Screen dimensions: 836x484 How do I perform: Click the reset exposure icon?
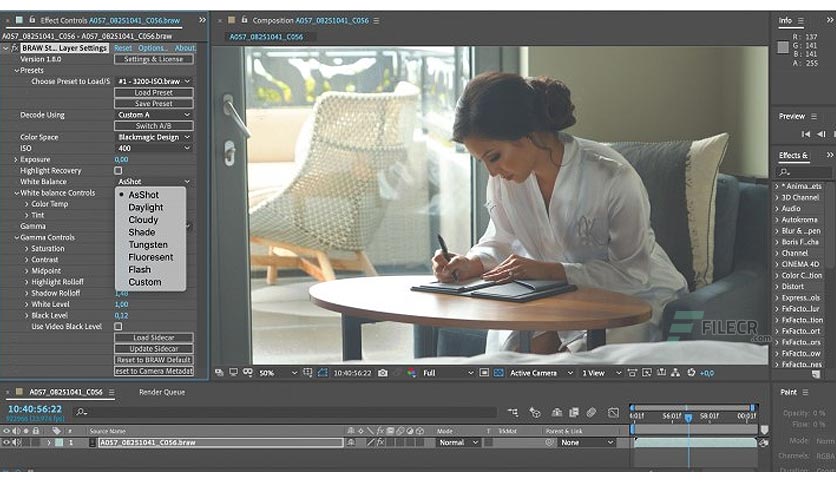coord(691,373)
